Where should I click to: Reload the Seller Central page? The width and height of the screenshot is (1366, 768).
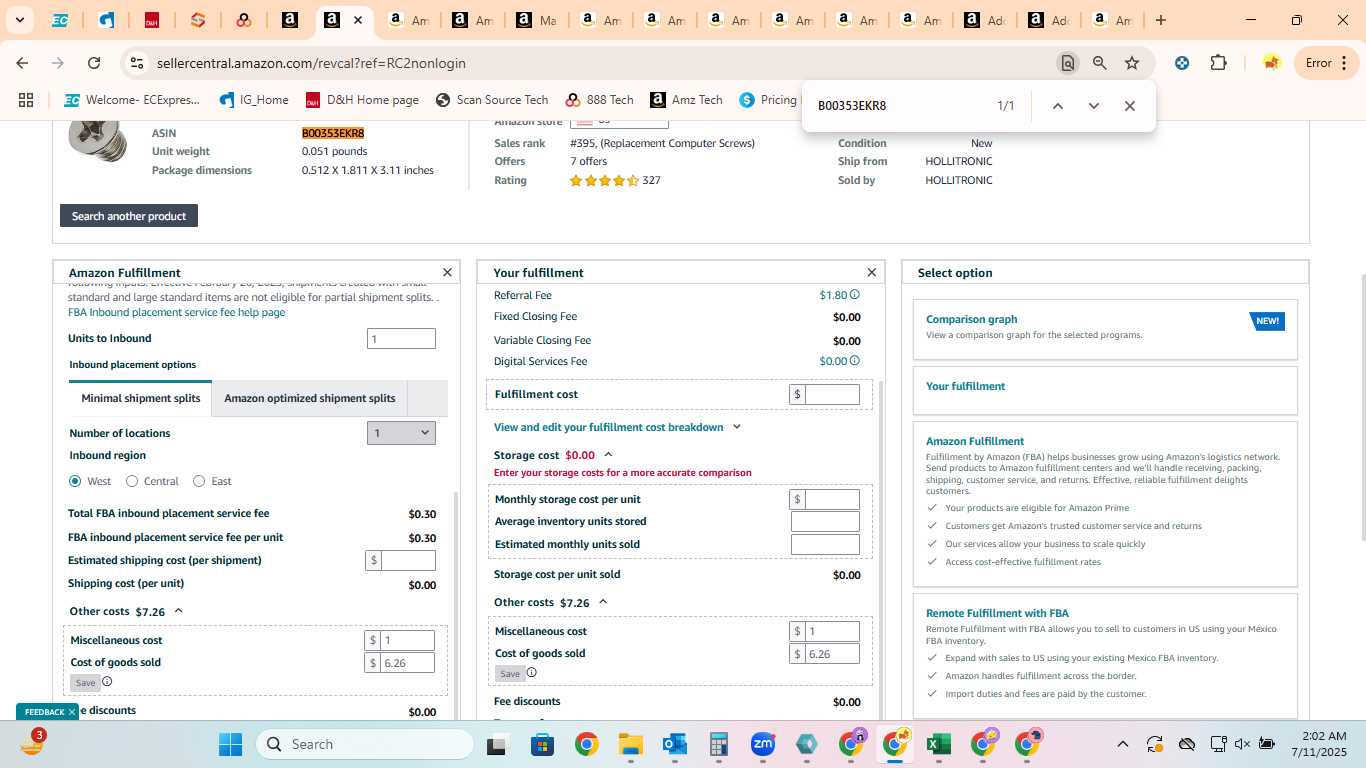pos(94,63)
